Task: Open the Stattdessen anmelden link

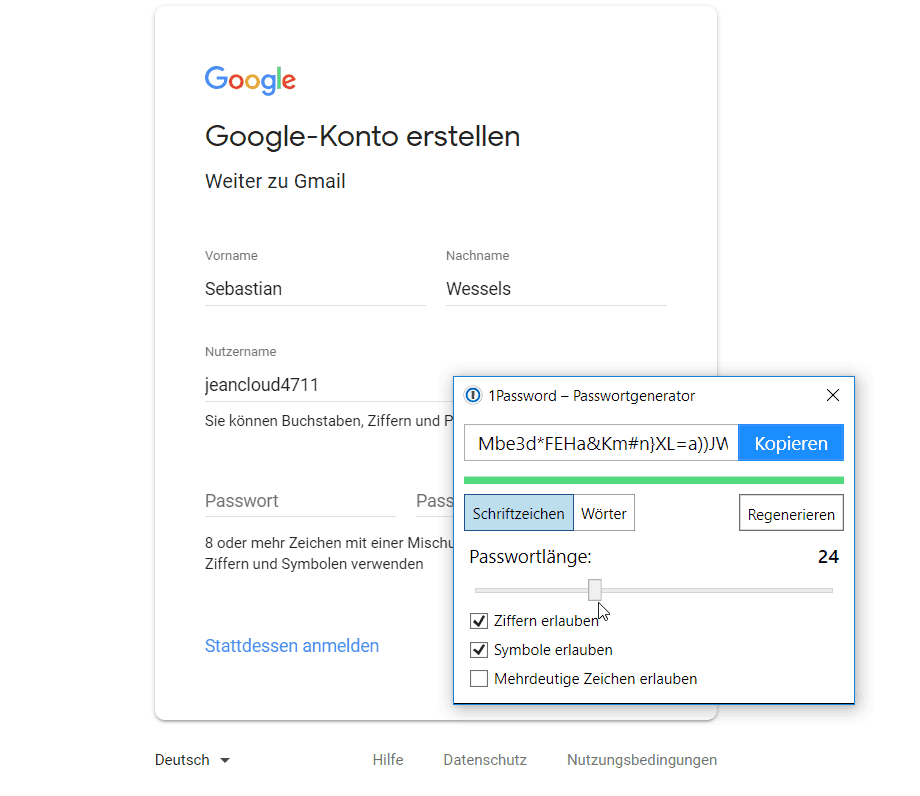Action: (292, 646)
